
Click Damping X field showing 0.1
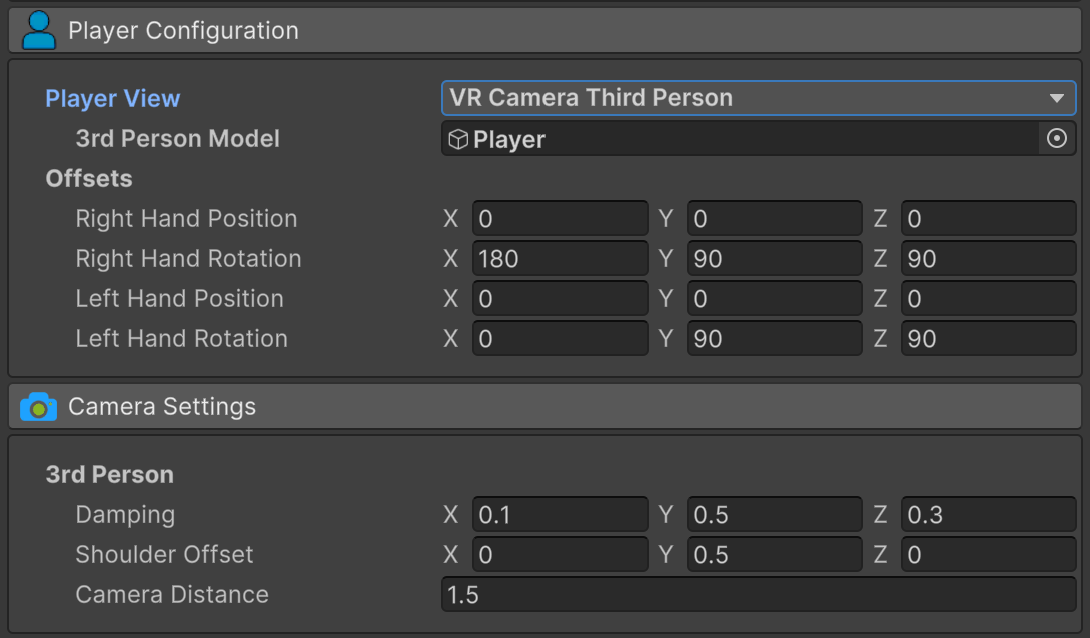pos(560,515)
